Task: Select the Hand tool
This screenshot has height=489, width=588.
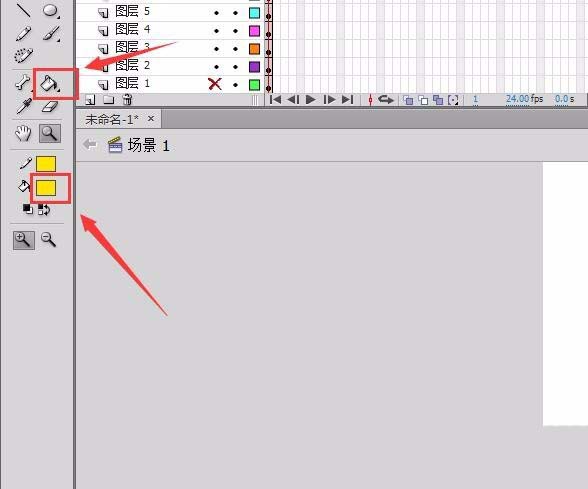Action: tap(23, 134)
